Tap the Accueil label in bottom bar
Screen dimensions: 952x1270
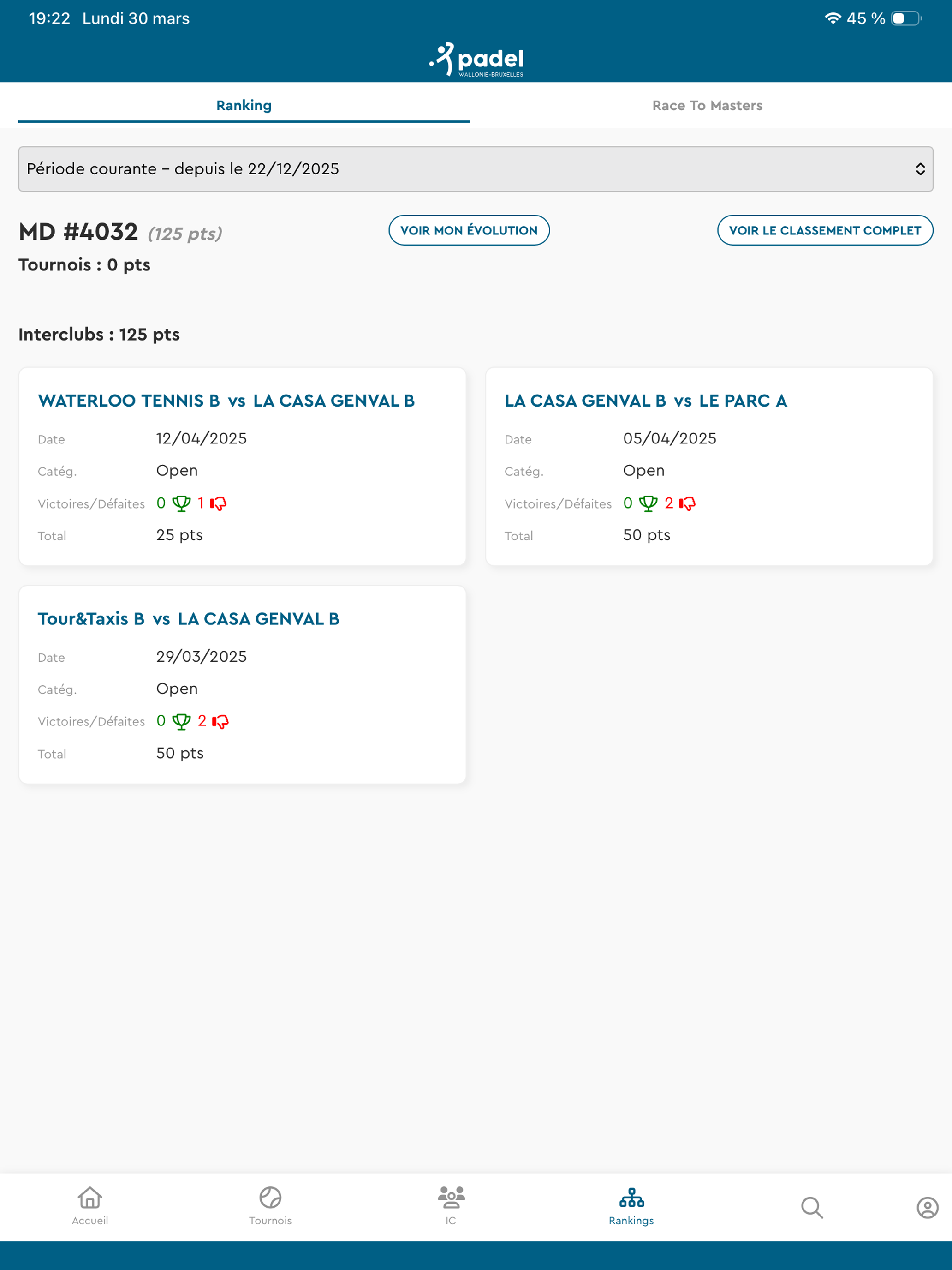point(90,1221)
